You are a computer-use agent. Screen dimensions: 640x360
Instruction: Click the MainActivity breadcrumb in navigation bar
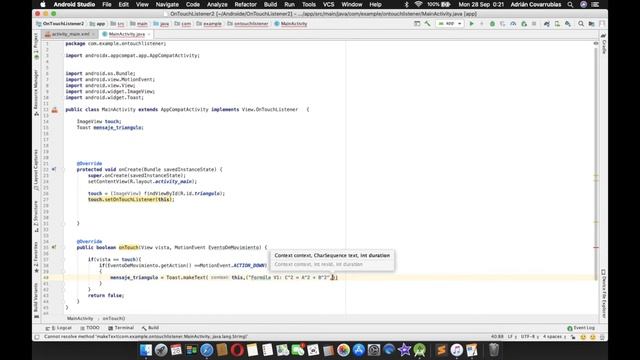(291, 24)
